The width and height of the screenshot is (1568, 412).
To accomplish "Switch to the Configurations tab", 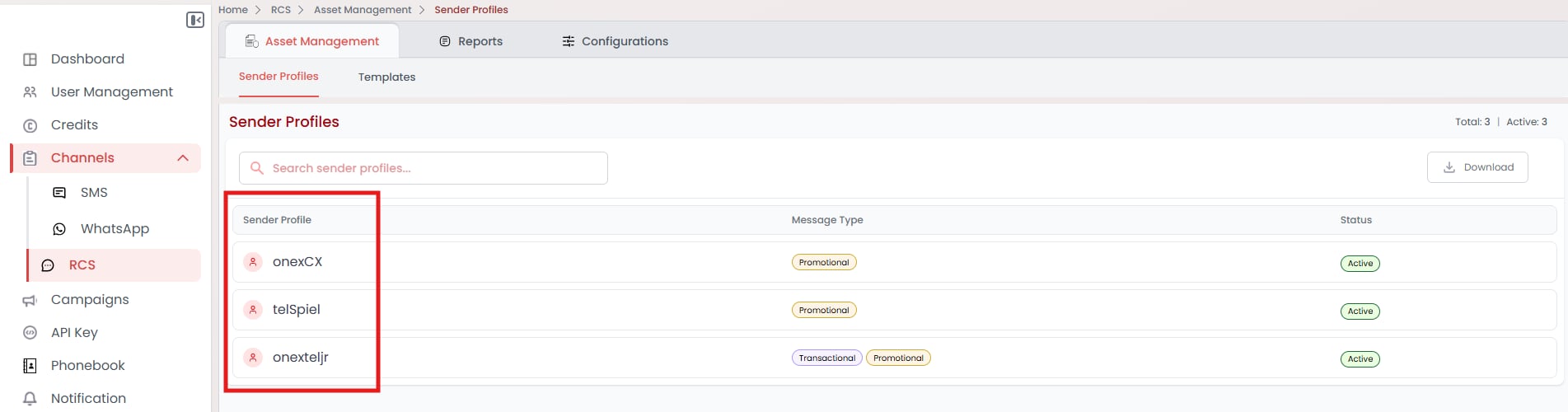I will pos(615,41).
